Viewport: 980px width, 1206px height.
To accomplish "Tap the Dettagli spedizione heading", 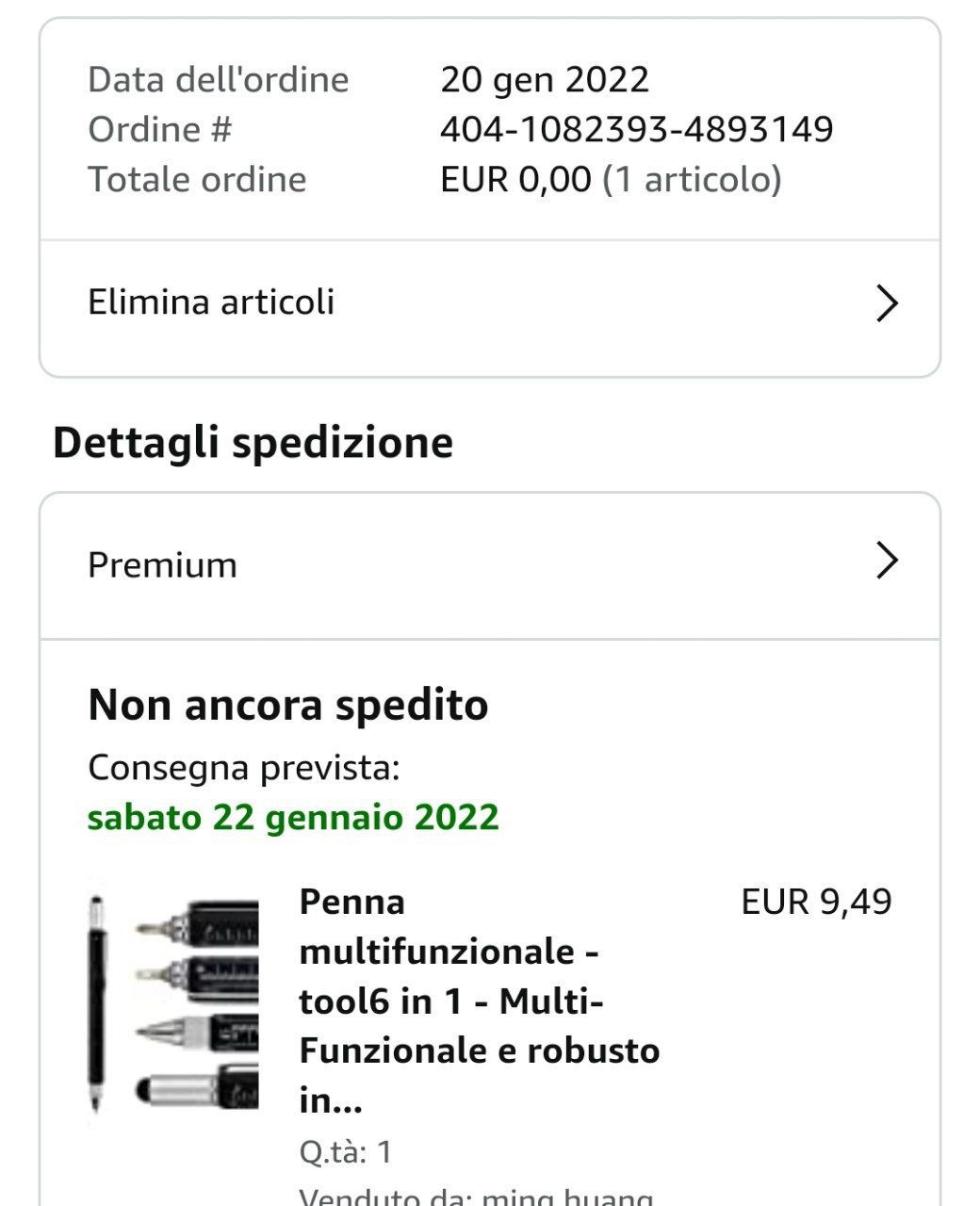I will pos(253,442).
